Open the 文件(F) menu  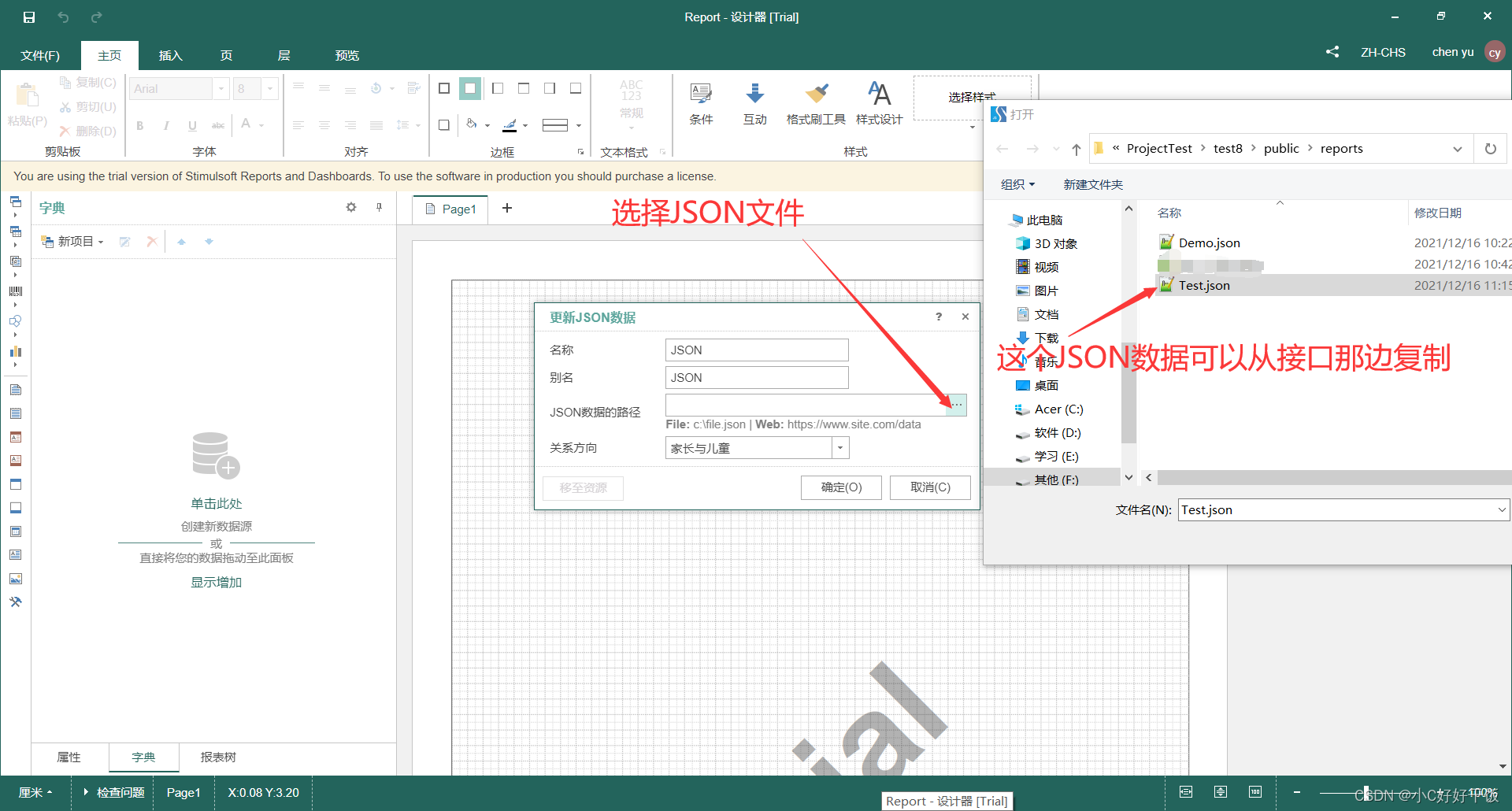(x=40, y=55)
